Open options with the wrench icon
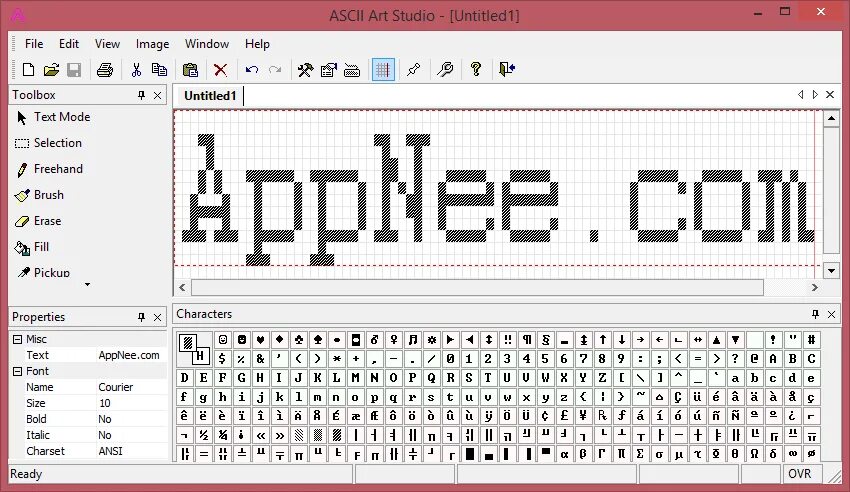 tap(445, 69)
